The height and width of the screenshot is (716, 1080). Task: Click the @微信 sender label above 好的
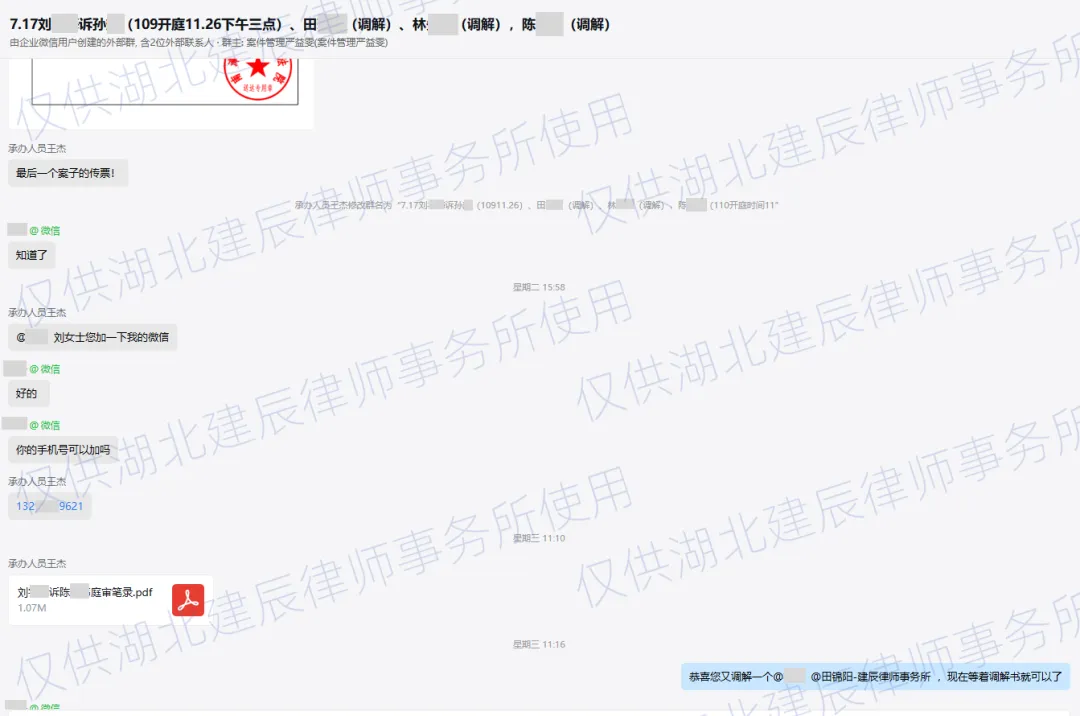[x=45, y=369]
